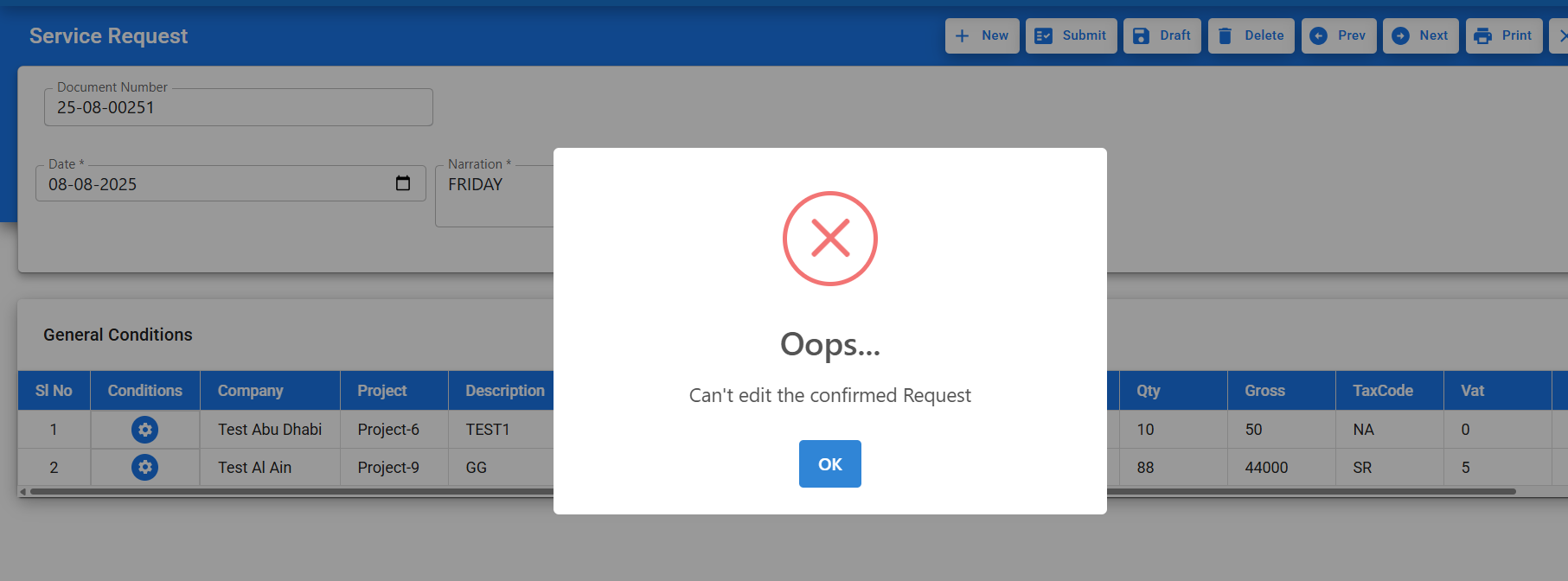Click the Draft save icon
1568x581 pixels.
click(1141, 36)
